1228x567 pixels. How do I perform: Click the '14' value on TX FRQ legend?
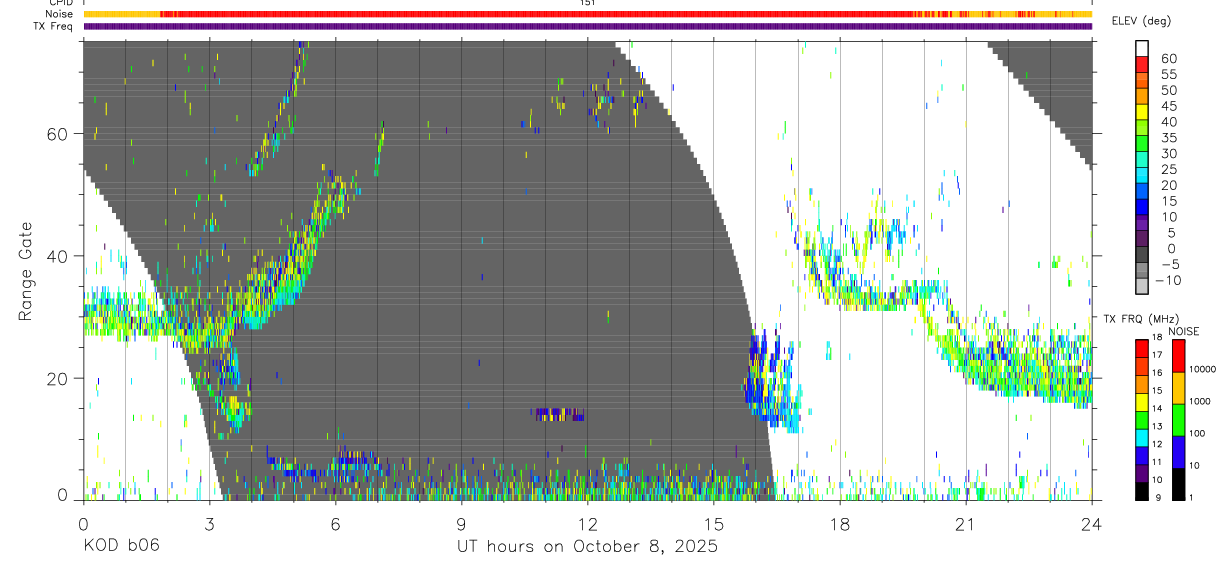[x=1159, y=410]
